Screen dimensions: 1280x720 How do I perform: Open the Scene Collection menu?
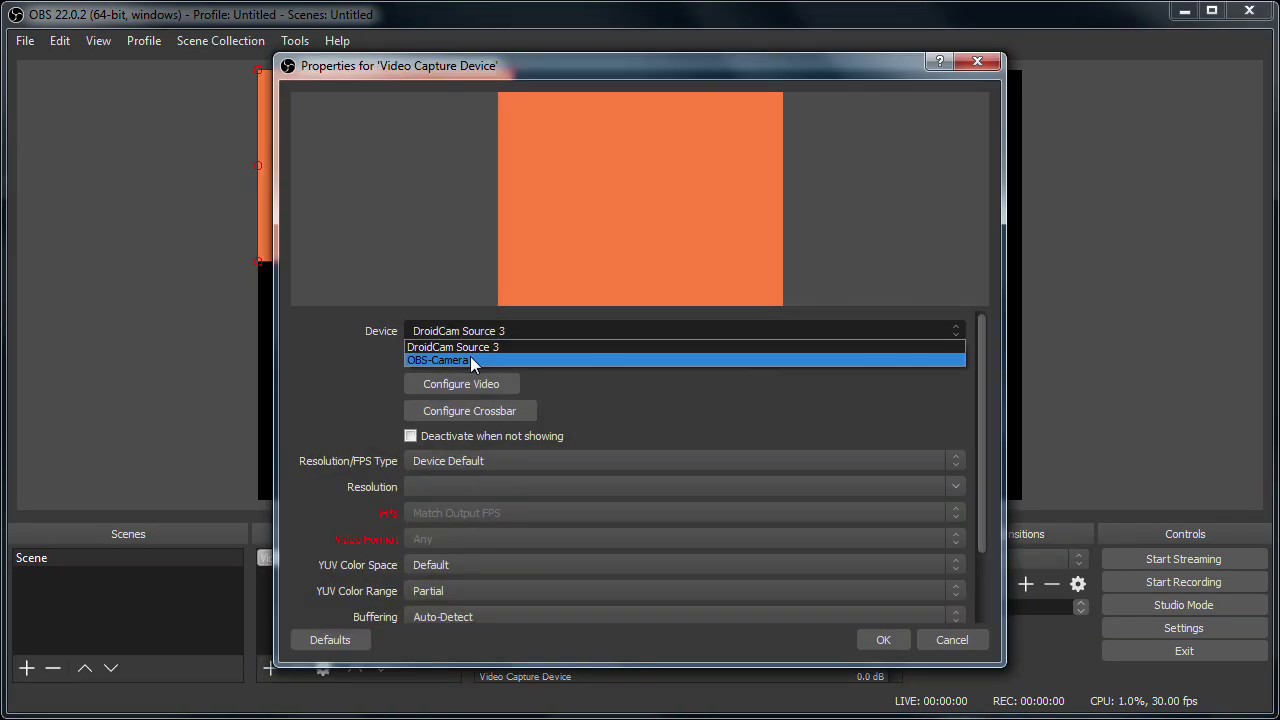(x=221, y=41)
